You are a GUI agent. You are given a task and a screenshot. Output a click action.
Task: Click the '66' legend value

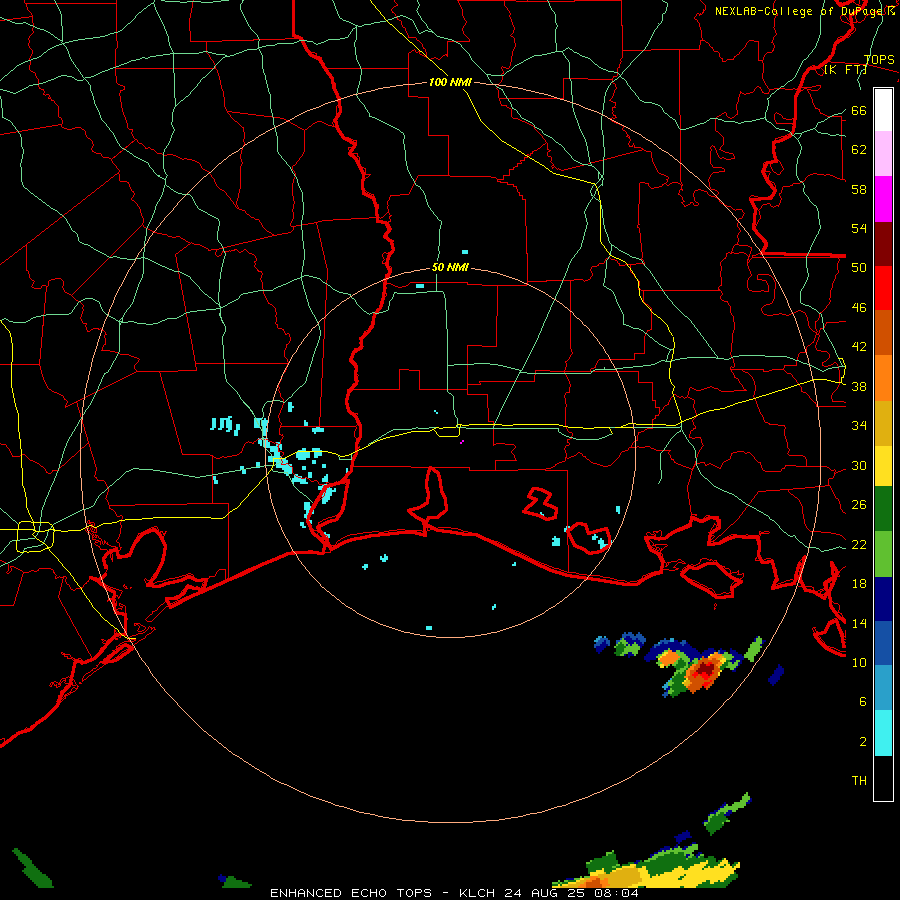[x=859, y=110]
